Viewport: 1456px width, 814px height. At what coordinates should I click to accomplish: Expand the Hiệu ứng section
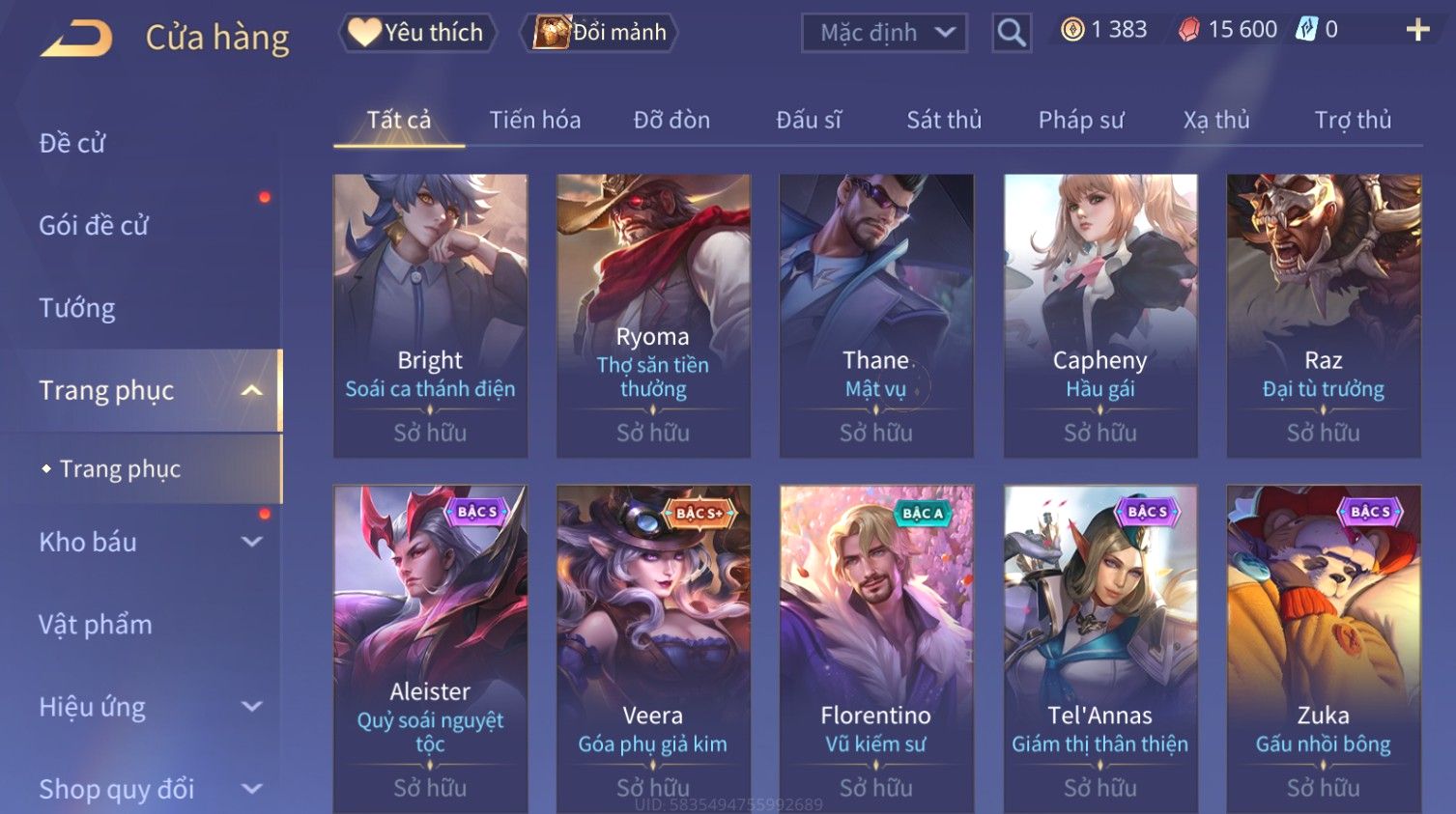251,707
